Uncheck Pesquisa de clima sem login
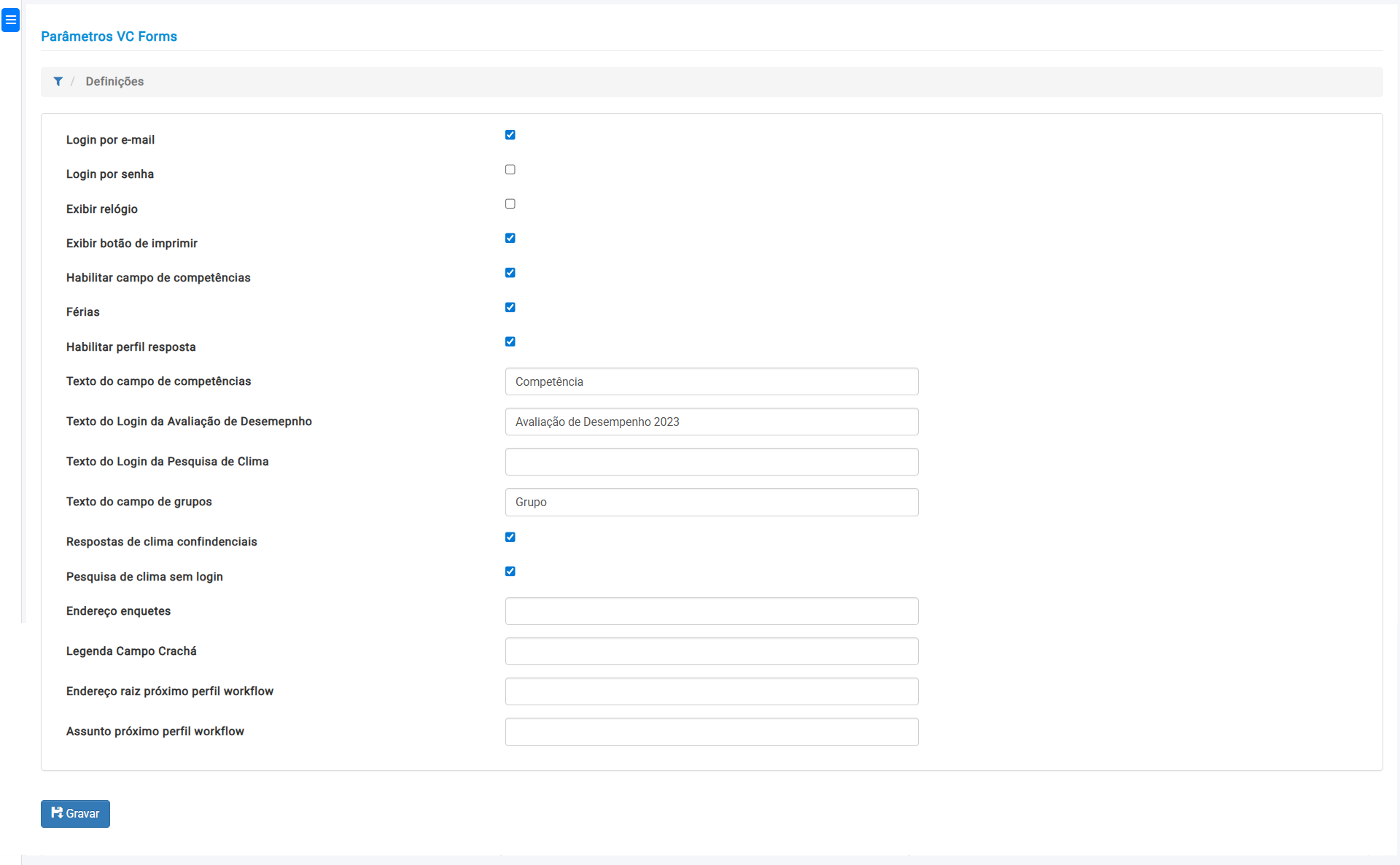The height and width of the screenshot is (865, 1400). coord(510,572)
